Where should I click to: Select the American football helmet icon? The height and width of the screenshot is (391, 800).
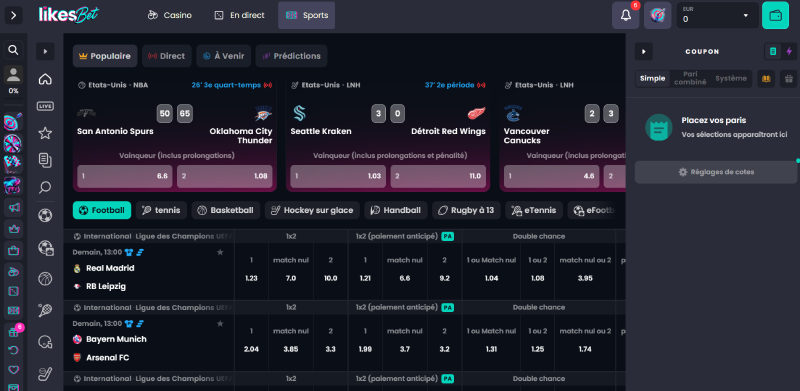click(x=45, y=342)
